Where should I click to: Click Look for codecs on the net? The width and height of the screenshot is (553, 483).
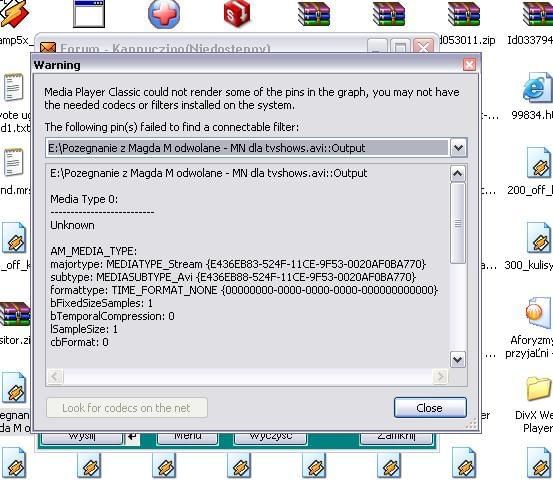127,408
